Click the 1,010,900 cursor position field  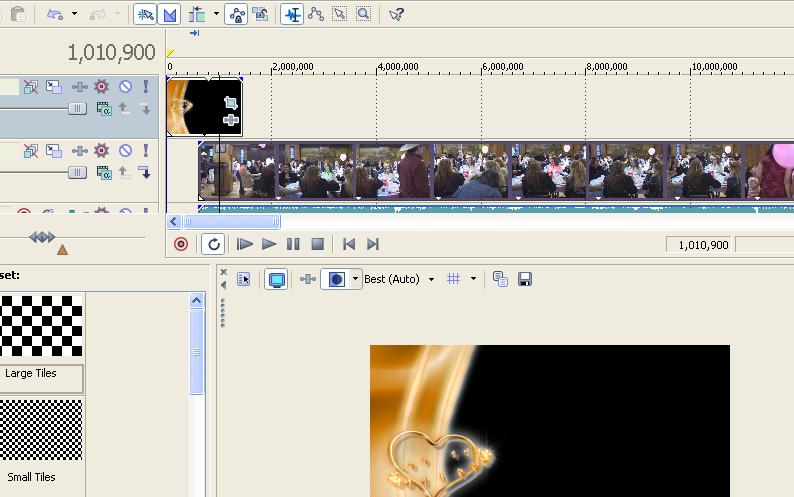699,245
